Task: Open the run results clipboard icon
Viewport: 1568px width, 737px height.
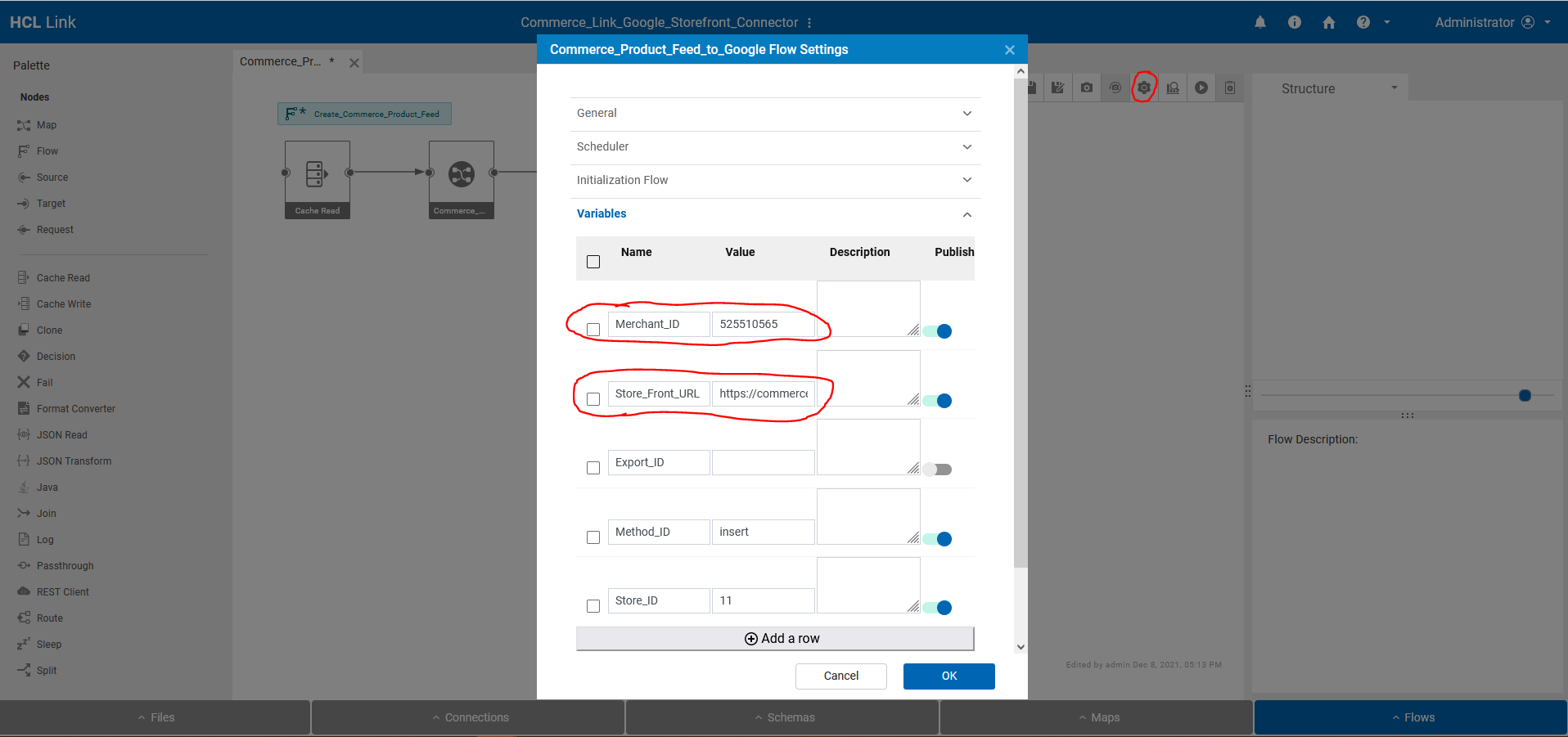Action: click(1229, 88)
